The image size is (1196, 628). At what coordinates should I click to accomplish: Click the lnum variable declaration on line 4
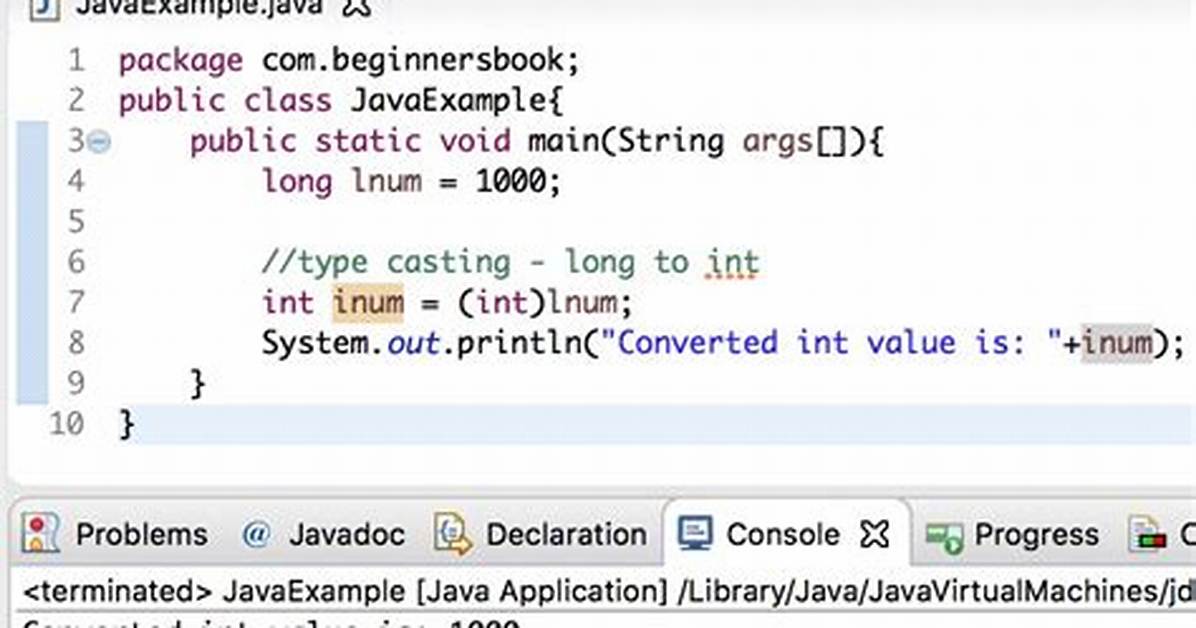(x=386, y=182)
